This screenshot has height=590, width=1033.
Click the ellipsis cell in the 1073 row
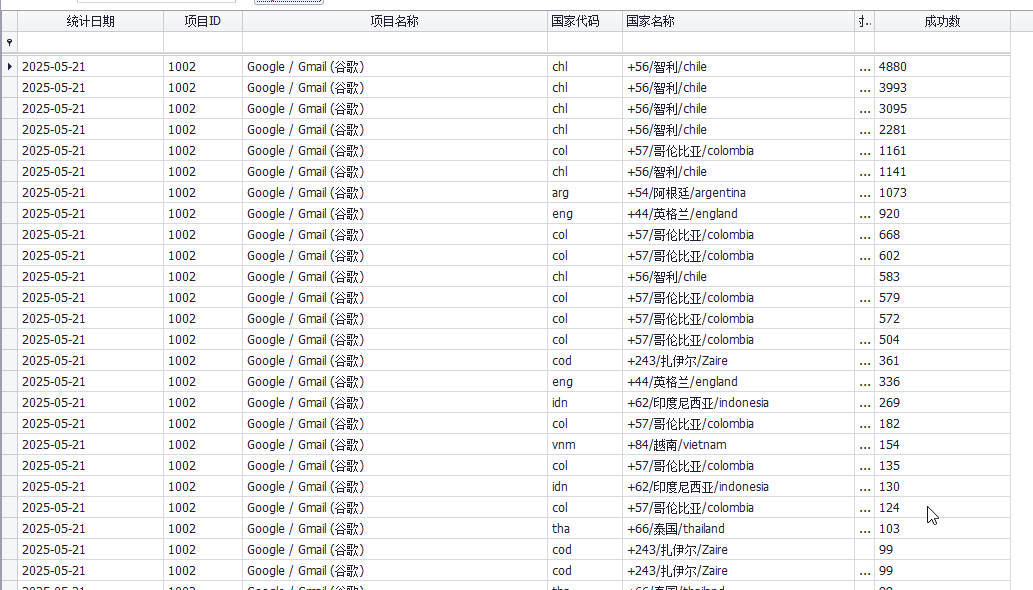[864, 193]
